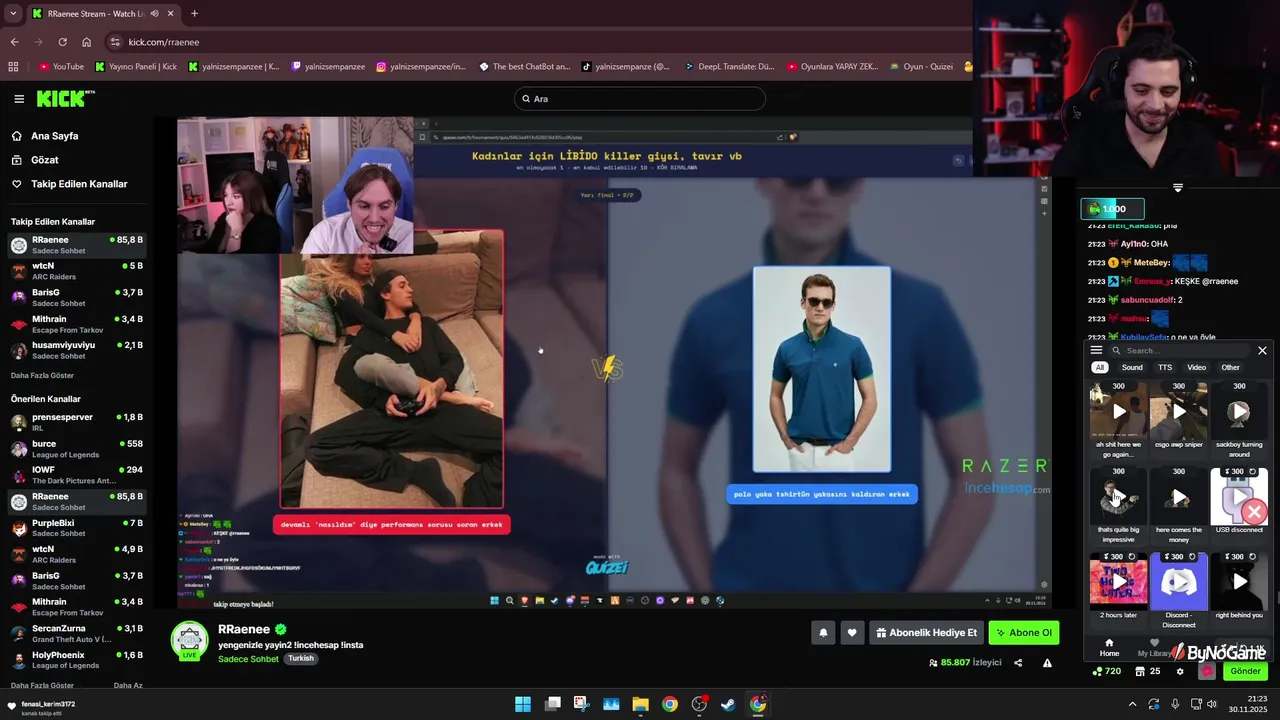Play the 'USB disconnect' sound
Screen dimensions: 1280x720
click(x=1239, y=497)
